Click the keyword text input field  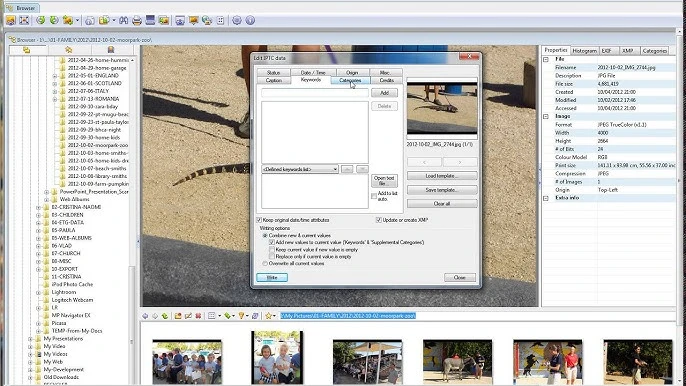pyautogui.click(x=315, y=93)
